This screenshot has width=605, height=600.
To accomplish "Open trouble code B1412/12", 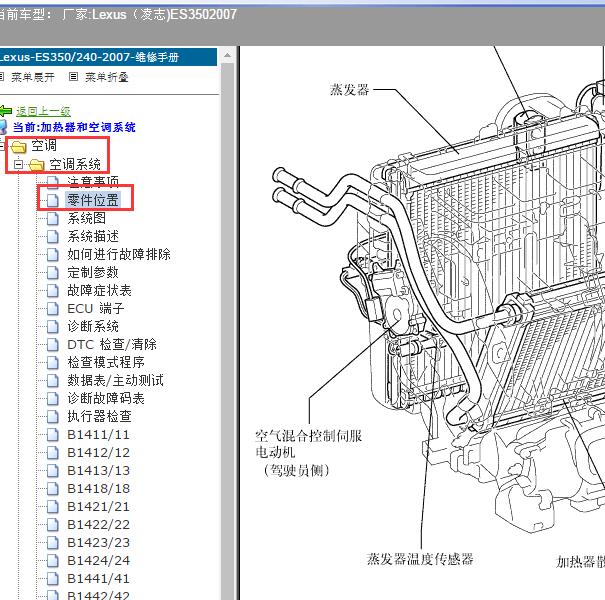I will pyautogui.click(x=98, y=453).
